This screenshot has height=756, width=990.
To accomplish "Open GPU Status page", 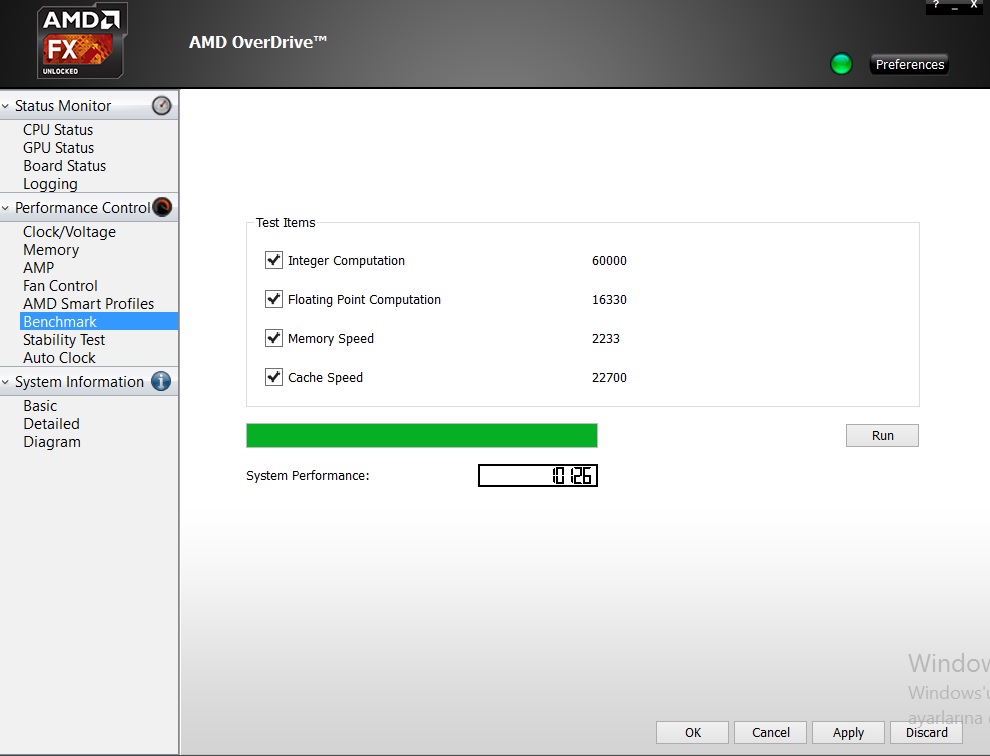I will tap(59, 148).
